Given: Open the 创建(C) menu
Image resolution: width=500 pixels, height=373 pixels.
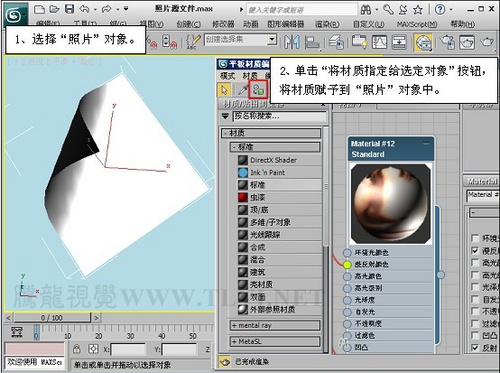Looking at the screenshot, I should coord(189,24).
